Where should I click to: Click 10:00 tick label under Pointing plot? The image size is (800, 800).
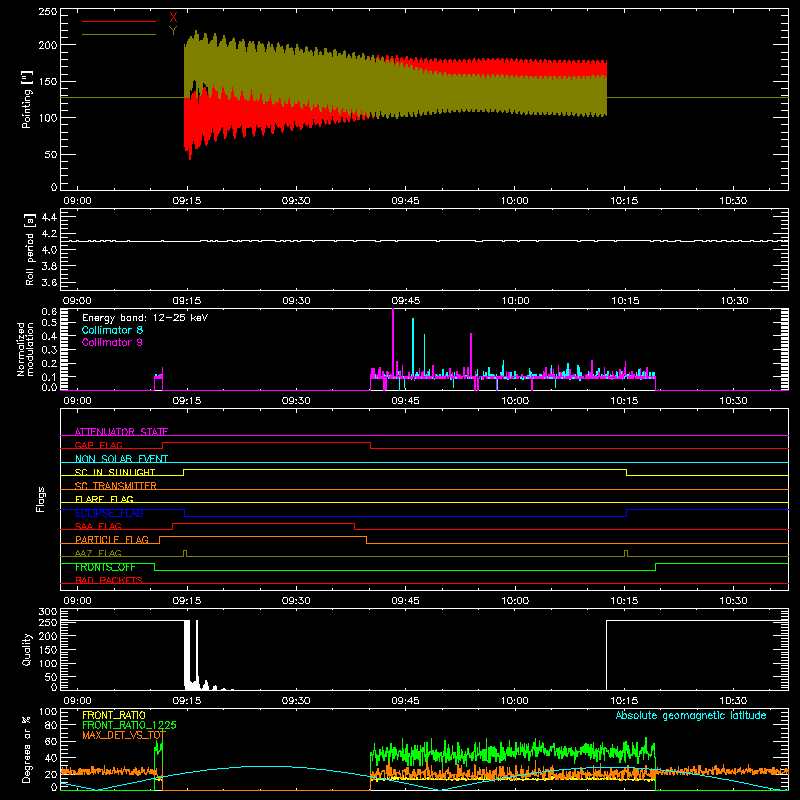tap(514, 201)
